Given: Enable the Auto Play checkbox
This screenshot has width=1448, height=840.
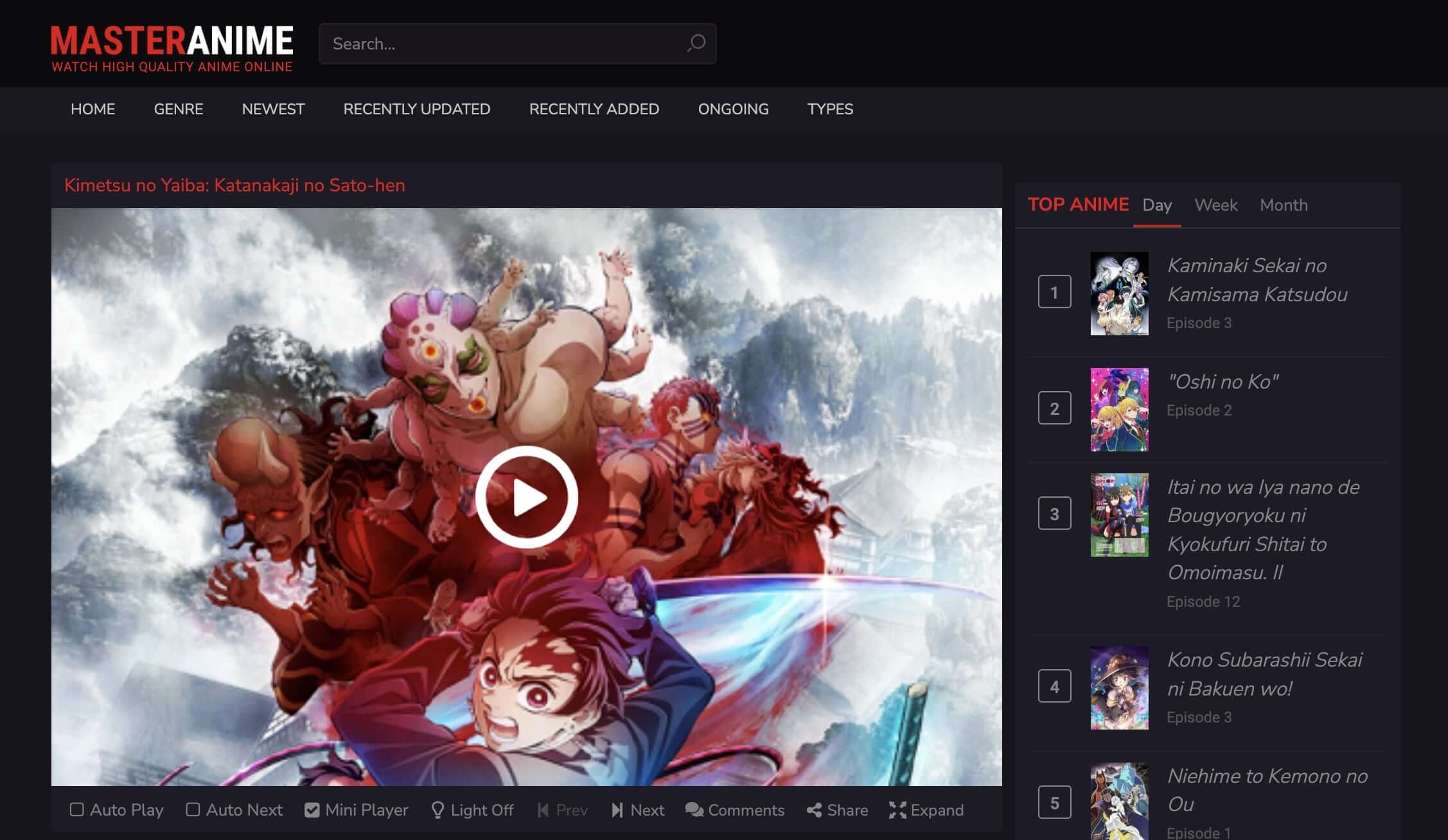Looking at the screenshot, I should click(x=77, y=810).
